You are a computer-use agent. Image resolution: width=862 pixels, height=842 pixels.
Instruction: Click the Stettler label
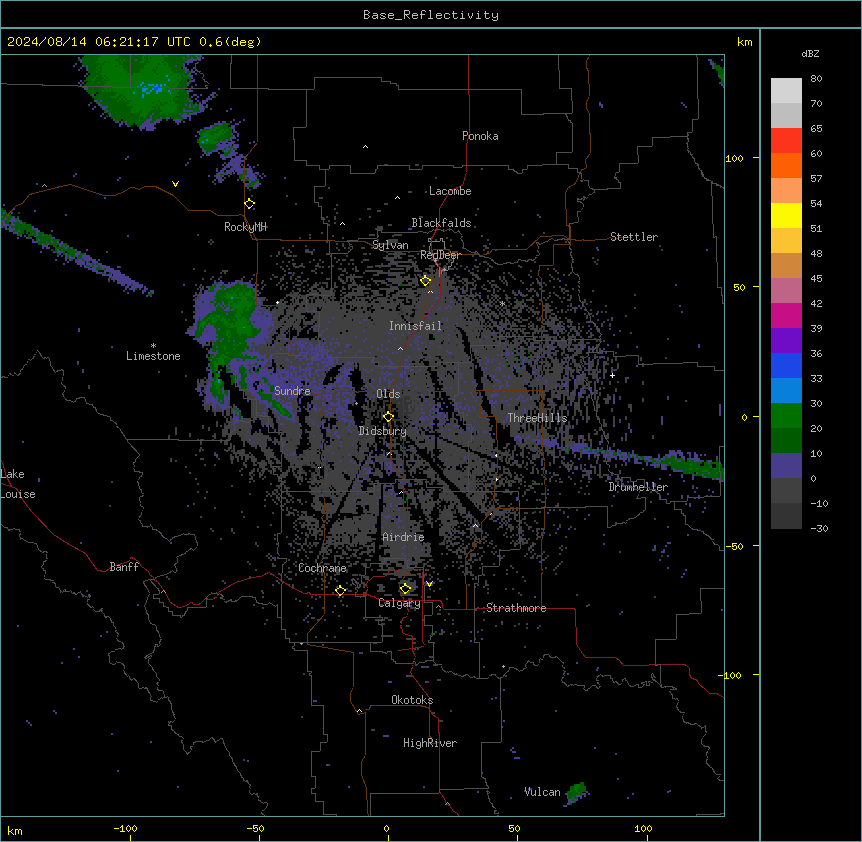point(634,237)
